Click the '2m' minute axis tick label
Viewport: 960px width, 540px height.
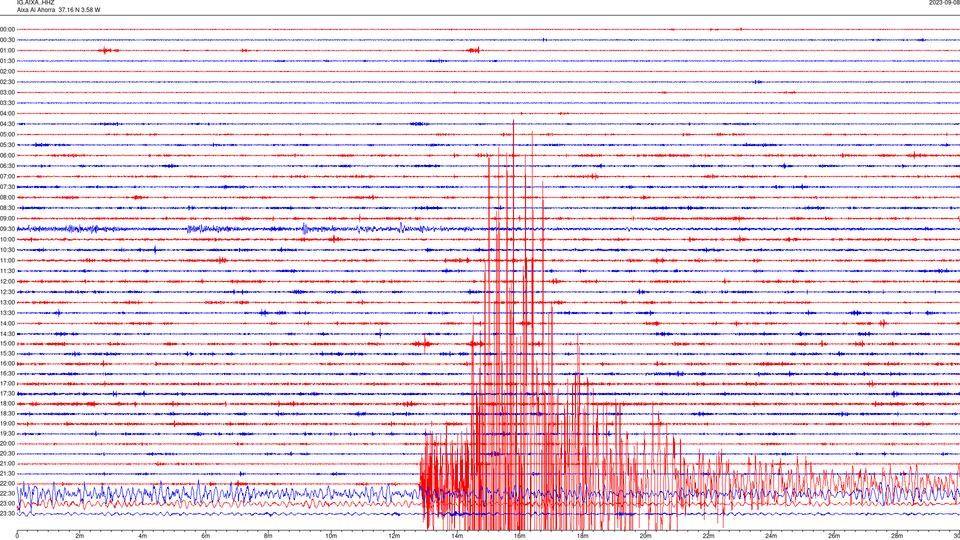[x=80, y=536]
